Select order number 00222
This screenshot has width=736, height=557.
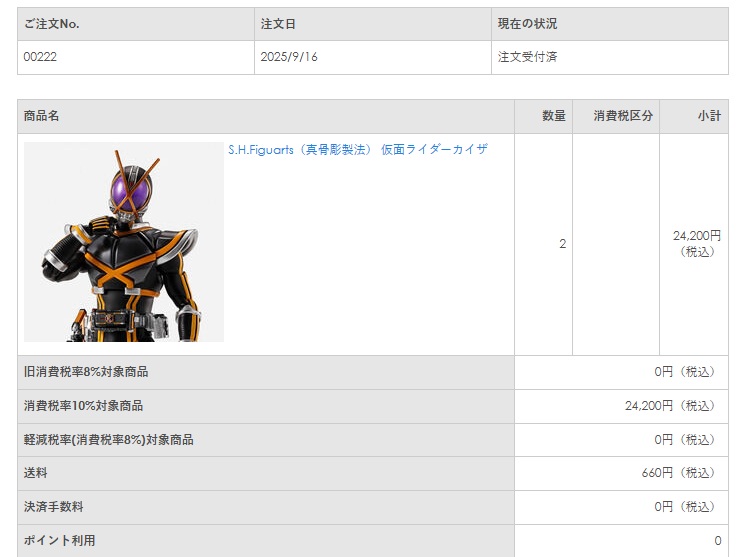point(40,57)
